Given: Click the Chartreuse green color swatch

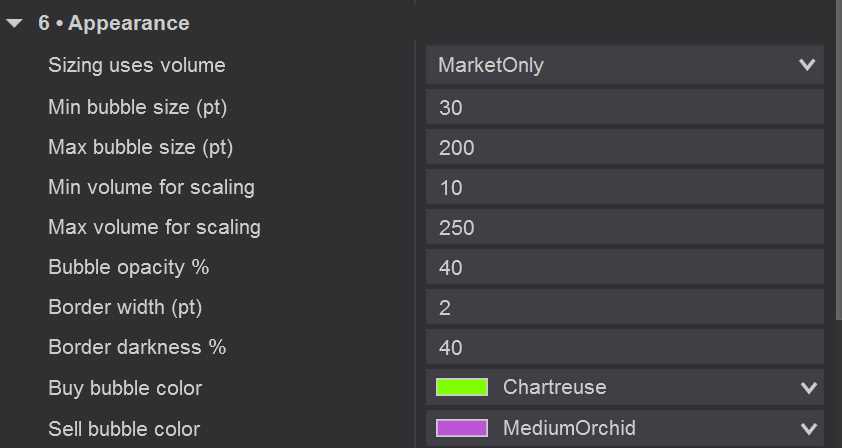Looking at the screenshot, I should (x=462, y=388).
